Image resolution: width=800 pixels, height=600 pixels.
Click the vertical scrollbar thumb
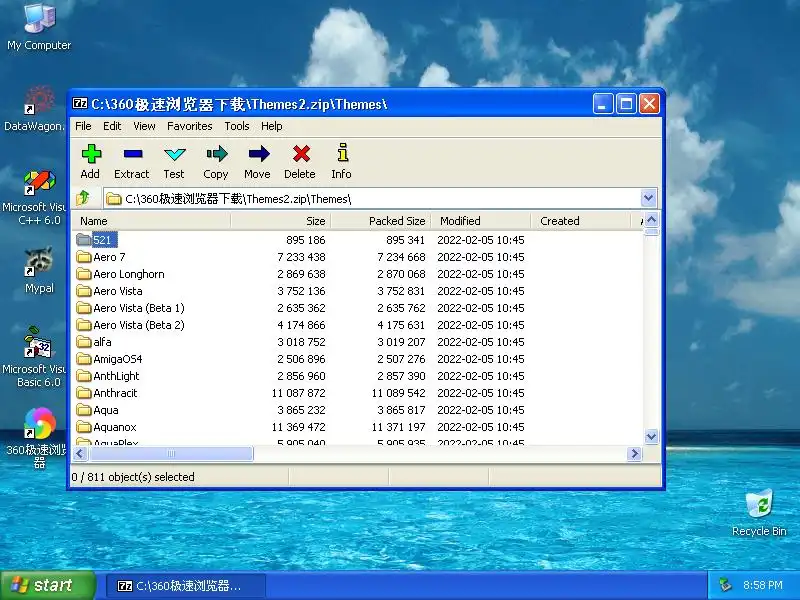[652, 232]
